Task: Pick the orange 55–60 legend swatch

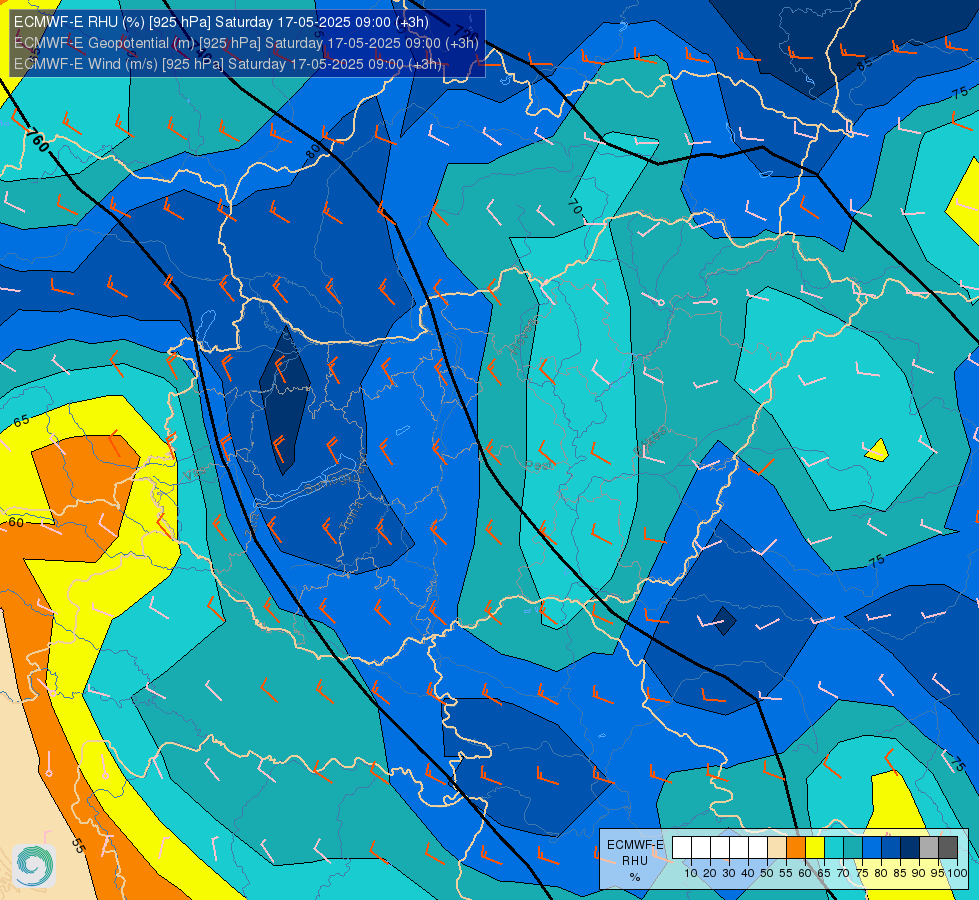Action: click(796, 847)
